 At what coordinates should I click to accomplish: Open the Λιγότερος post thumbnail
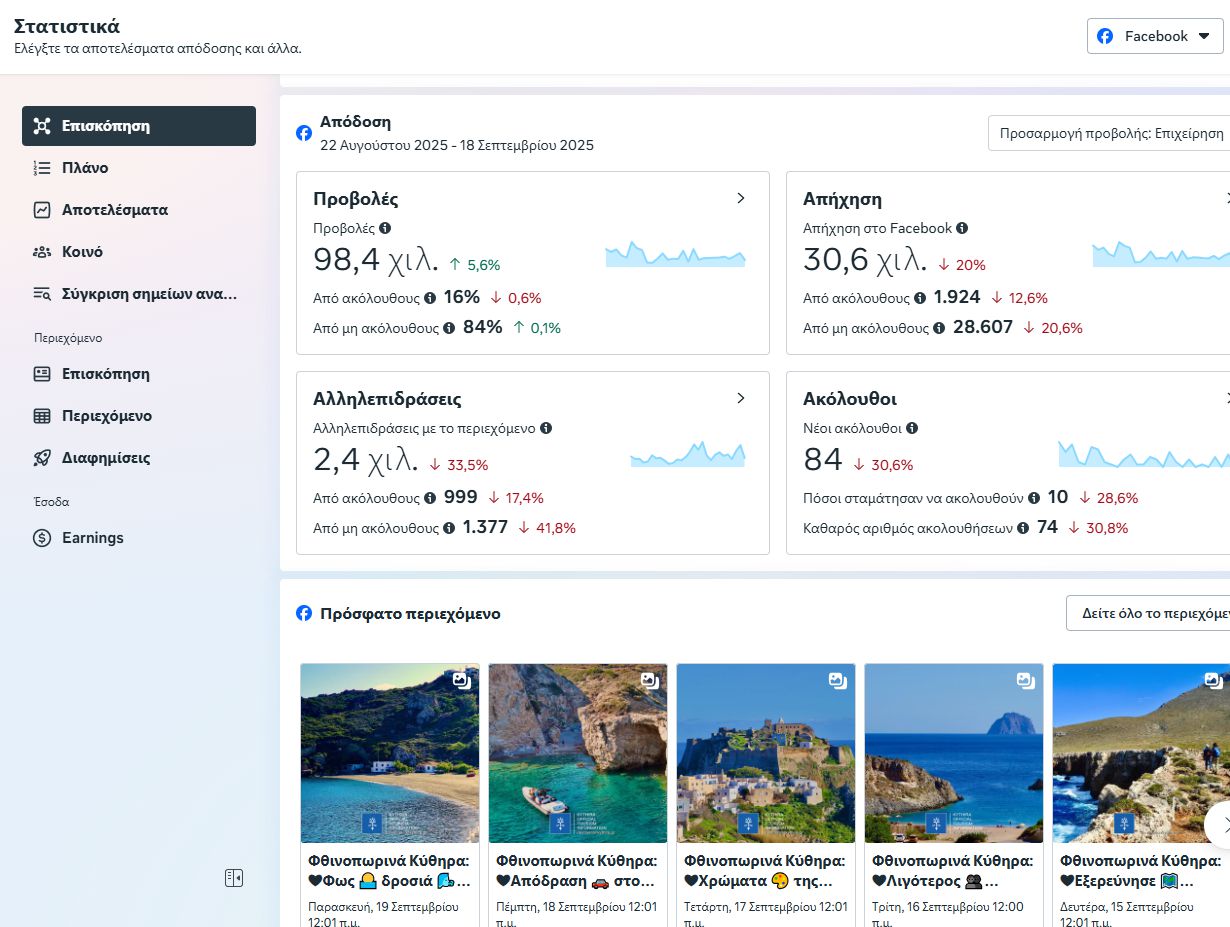(954, 754)
